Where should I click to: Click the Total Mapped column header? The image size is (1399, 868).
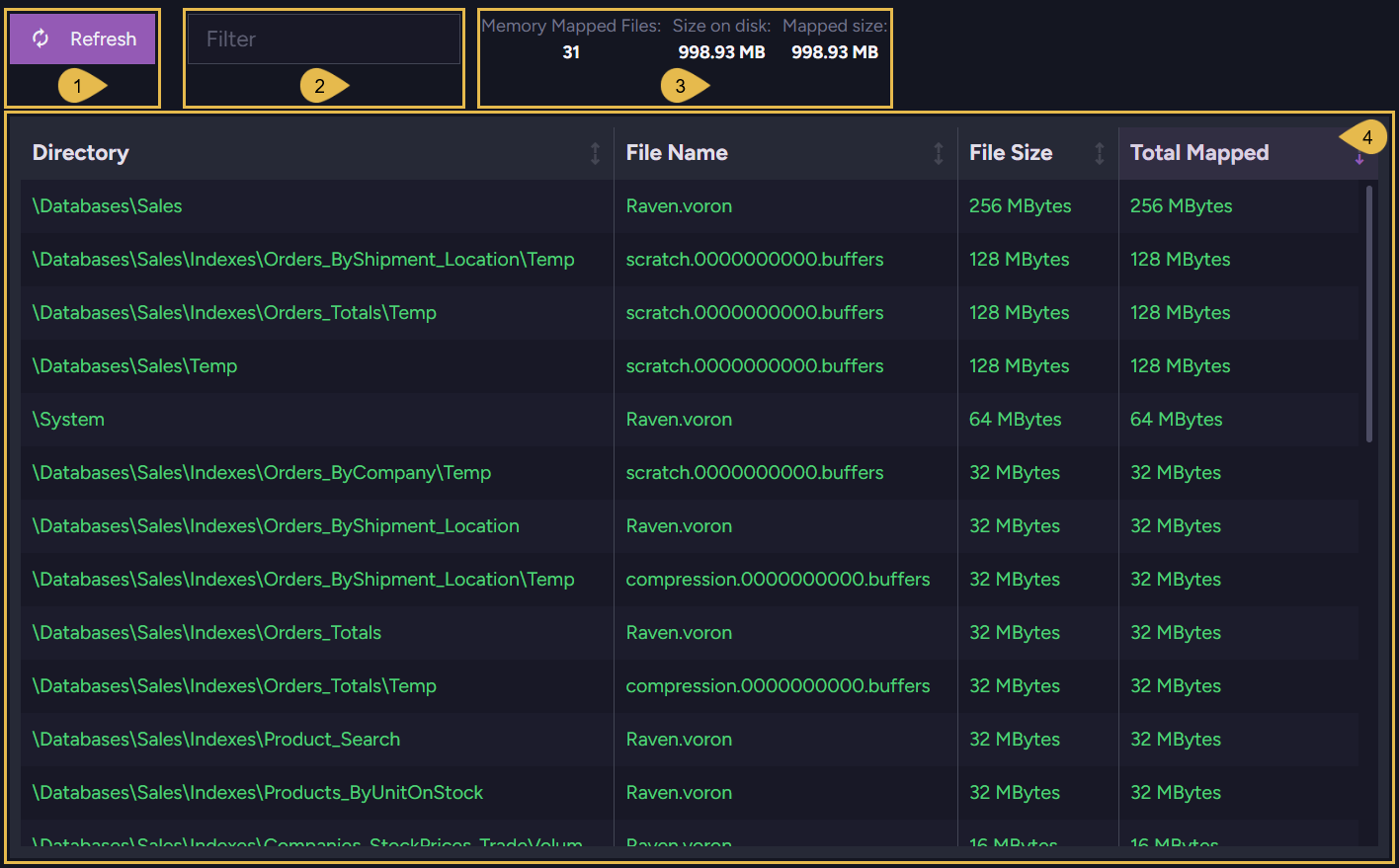1248,153
